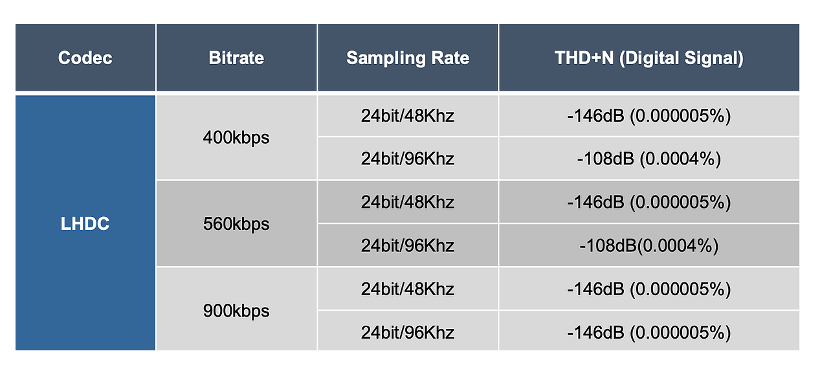Screen dimensions: 832x374
Task: Select the 560kbps bitrate cell
Action: click(237, 224)
